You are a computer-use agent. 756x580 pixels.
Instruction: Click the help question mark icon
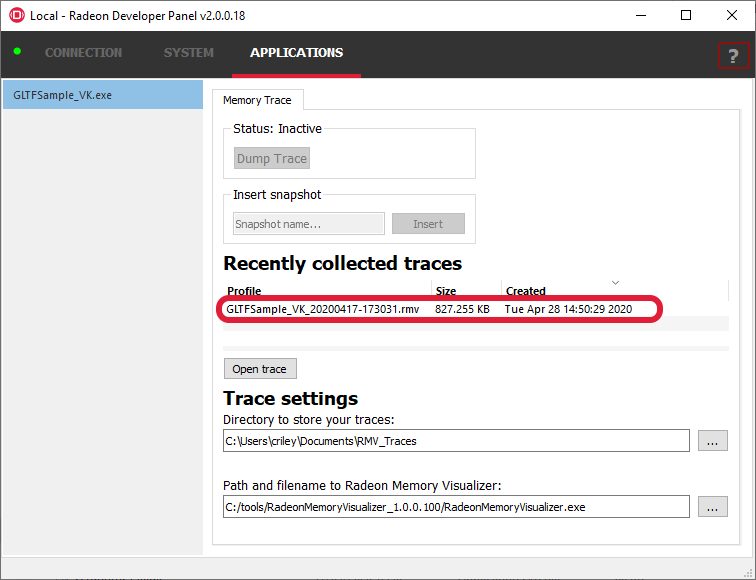point(732,55)
